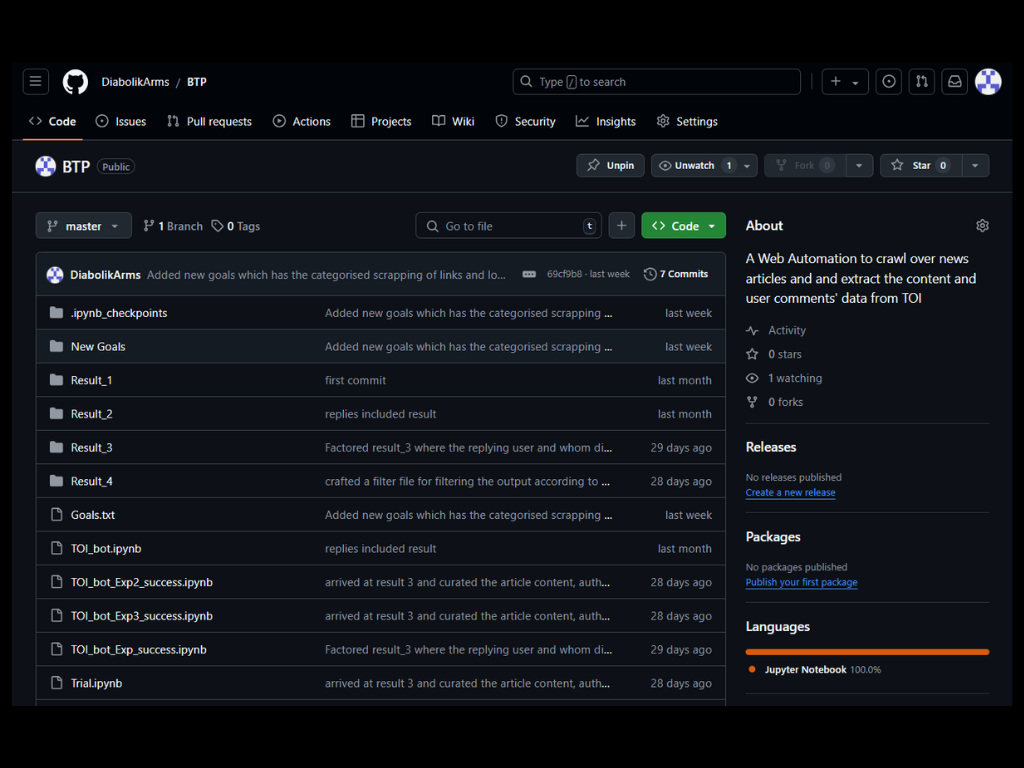Open the notifications inbox icon
The image size is (1024, 768).
point(954,82)
